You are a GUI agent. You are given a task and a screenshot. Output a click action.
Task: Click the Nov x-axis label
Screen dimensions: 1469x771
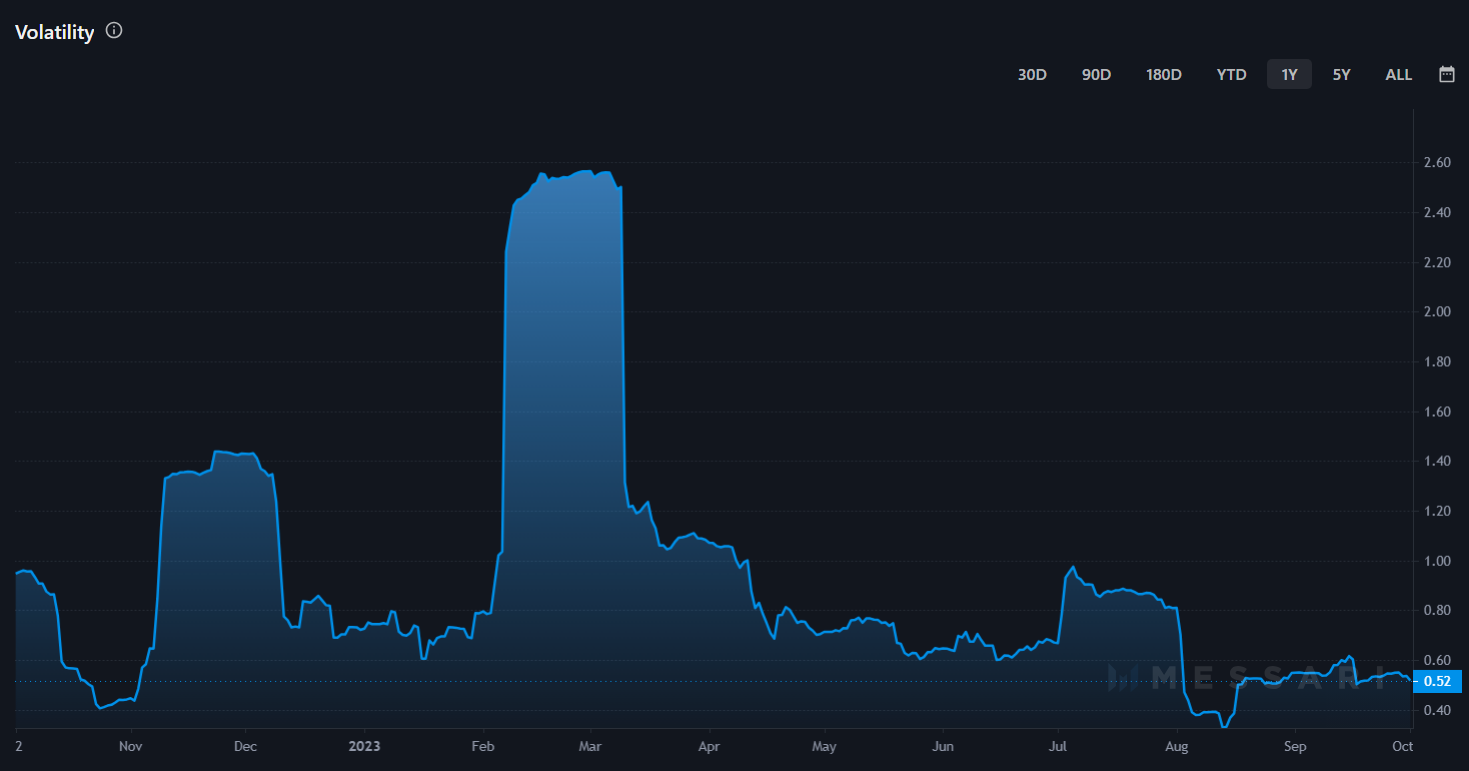pos(130,746)
